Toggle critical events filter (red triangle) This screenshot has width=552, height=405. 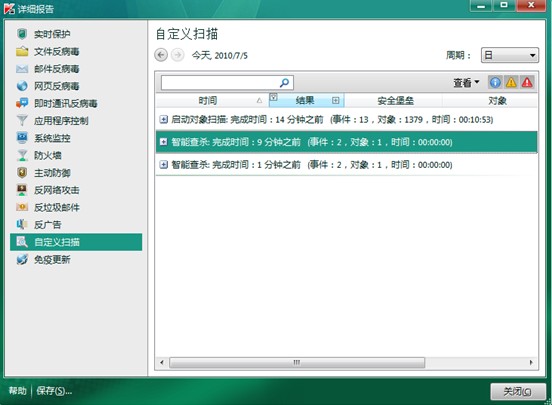(527, 82)
